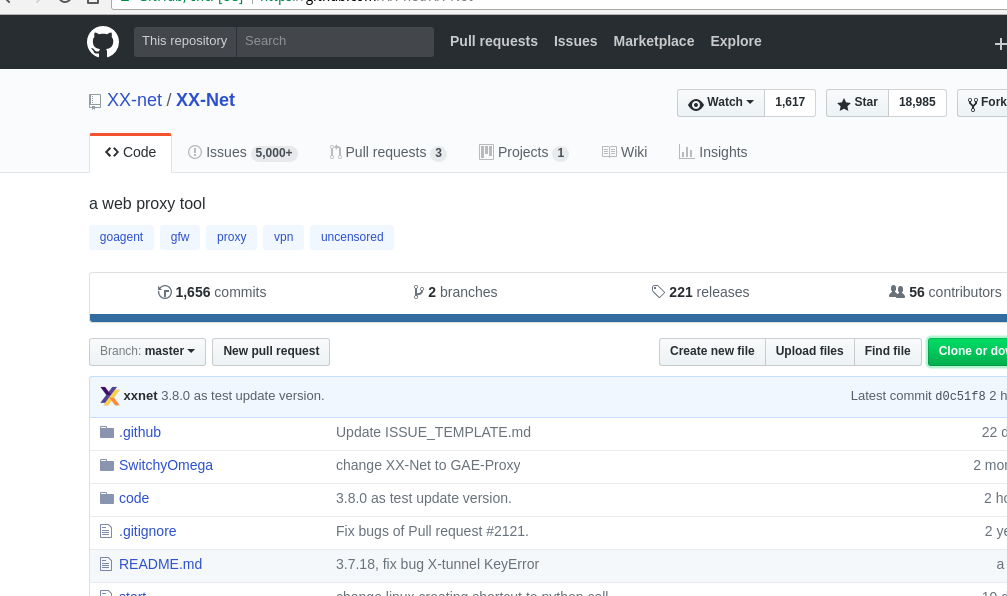Open the Projects tab
The height and width of the screenshot is (596, 1007).
[523, 153]
